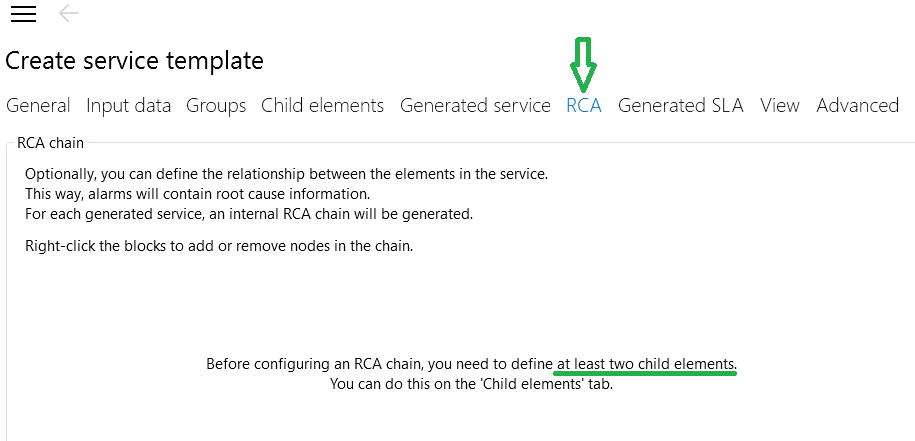This screenshot has height=441, width=915.
Task: Go to the Child elements tab
Action: [x=322, y=105]
